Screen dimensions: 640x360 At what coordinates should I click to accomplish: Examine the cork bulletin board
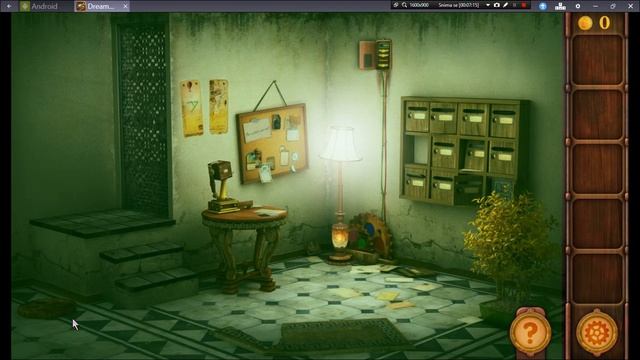272,144
